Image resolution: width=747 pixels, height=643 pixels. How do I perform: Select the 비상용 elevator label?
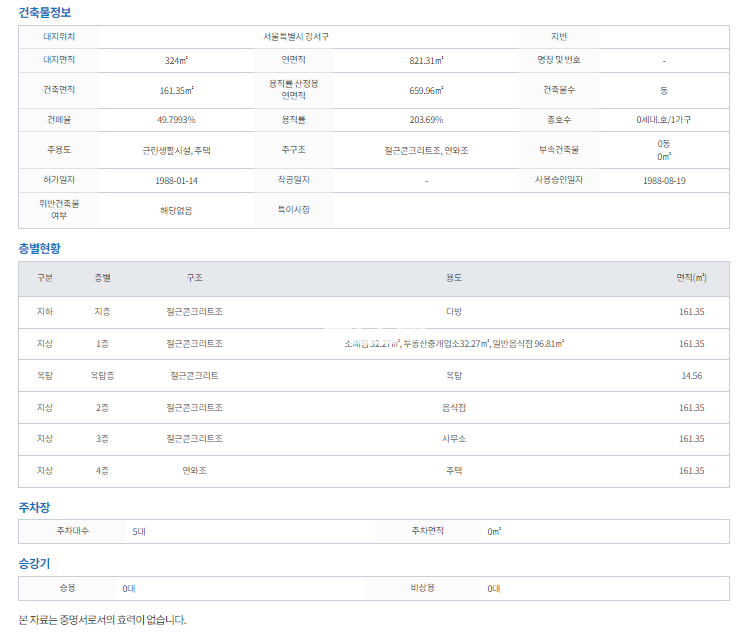click(422, 588)
